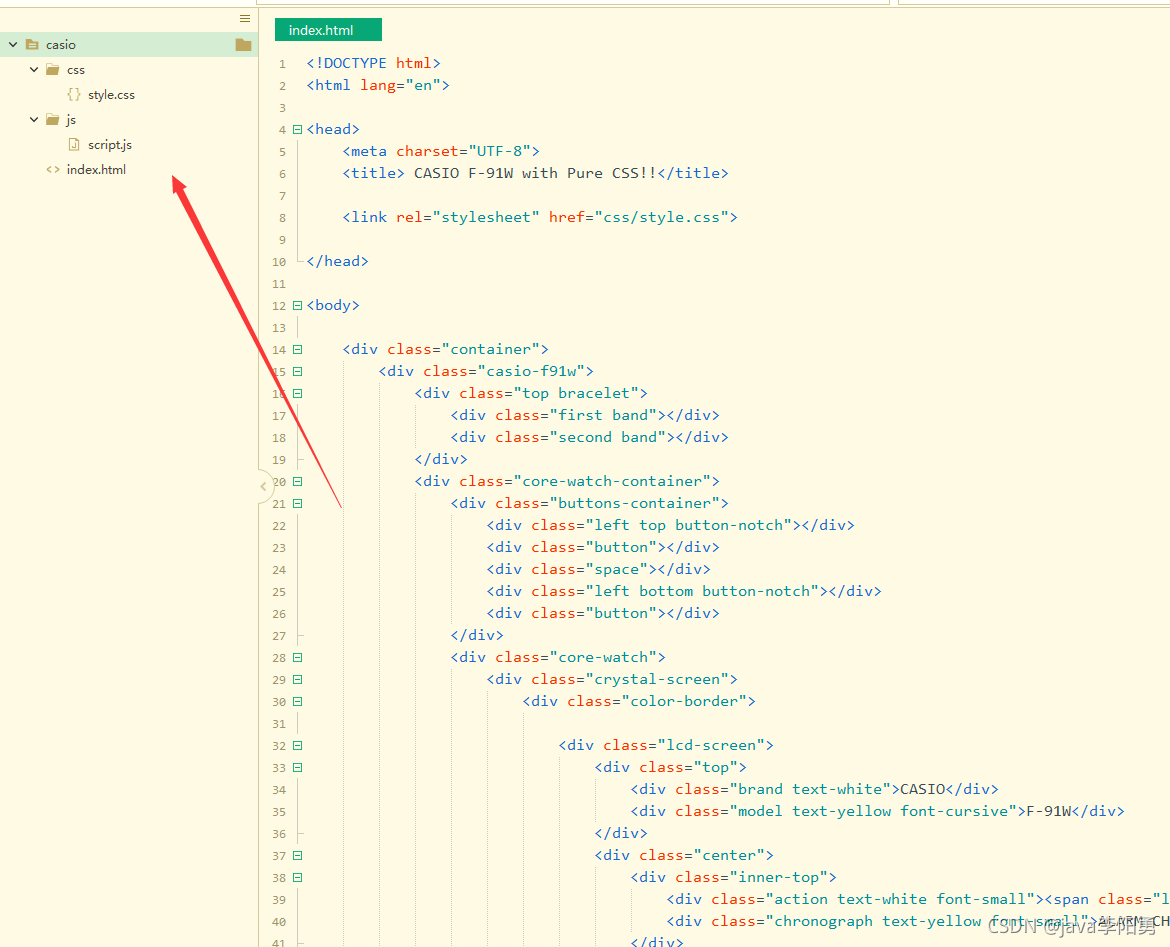Fold the crystal-screen div at line 29
Image resolution: width=1170 pixels, height=947 pixels.
pyautogui.click(x=298, y=680)
